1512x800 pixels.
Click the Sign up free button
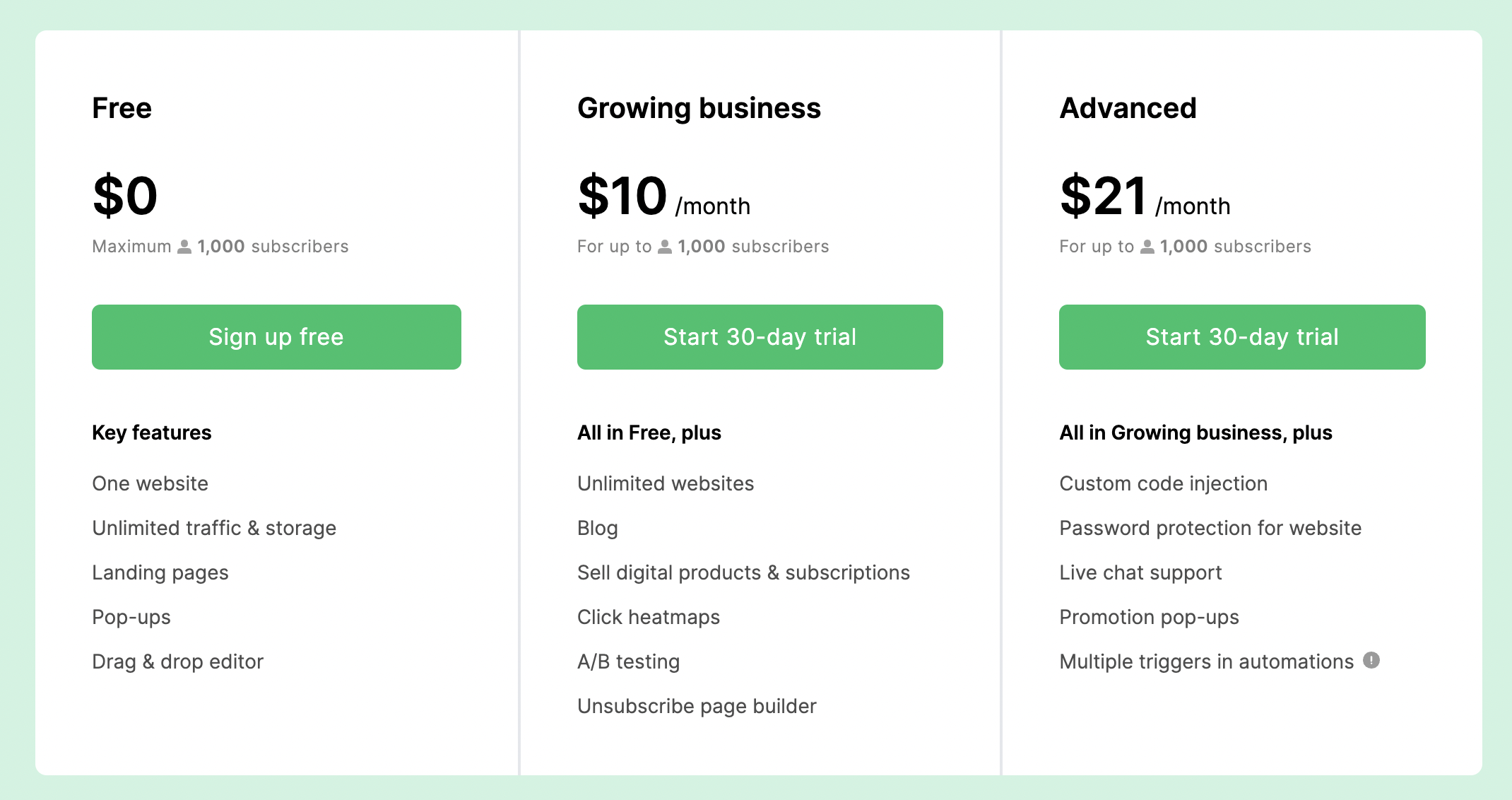276,337
